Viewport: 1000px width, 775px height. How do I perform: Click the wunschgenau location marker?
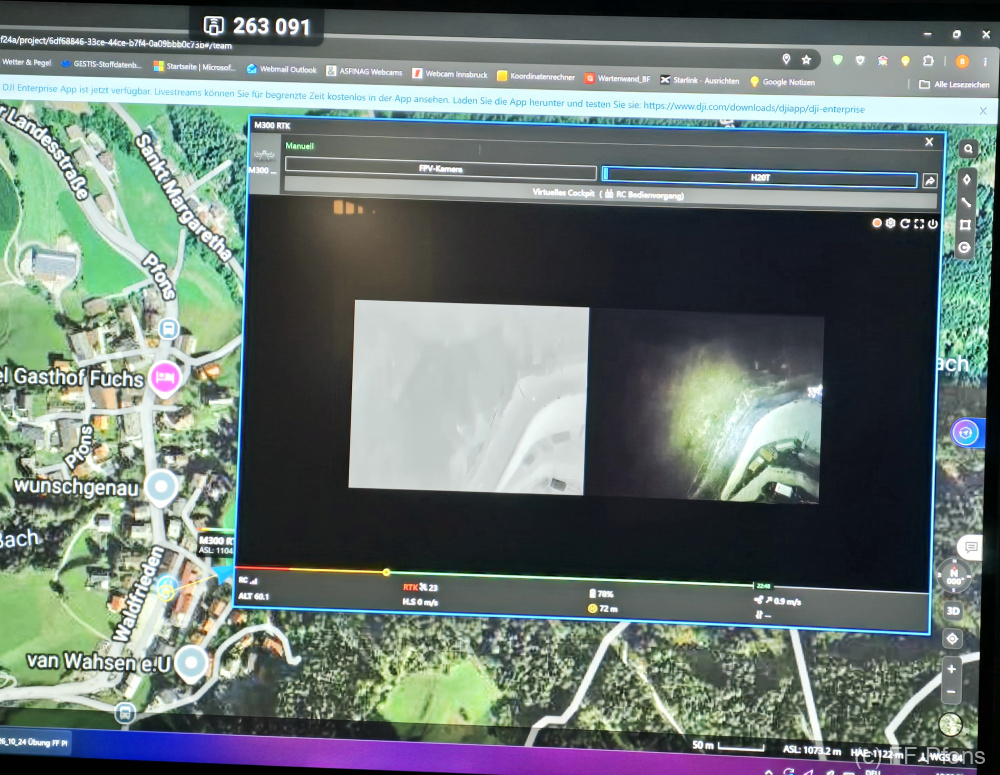click(x=161, y=487)
